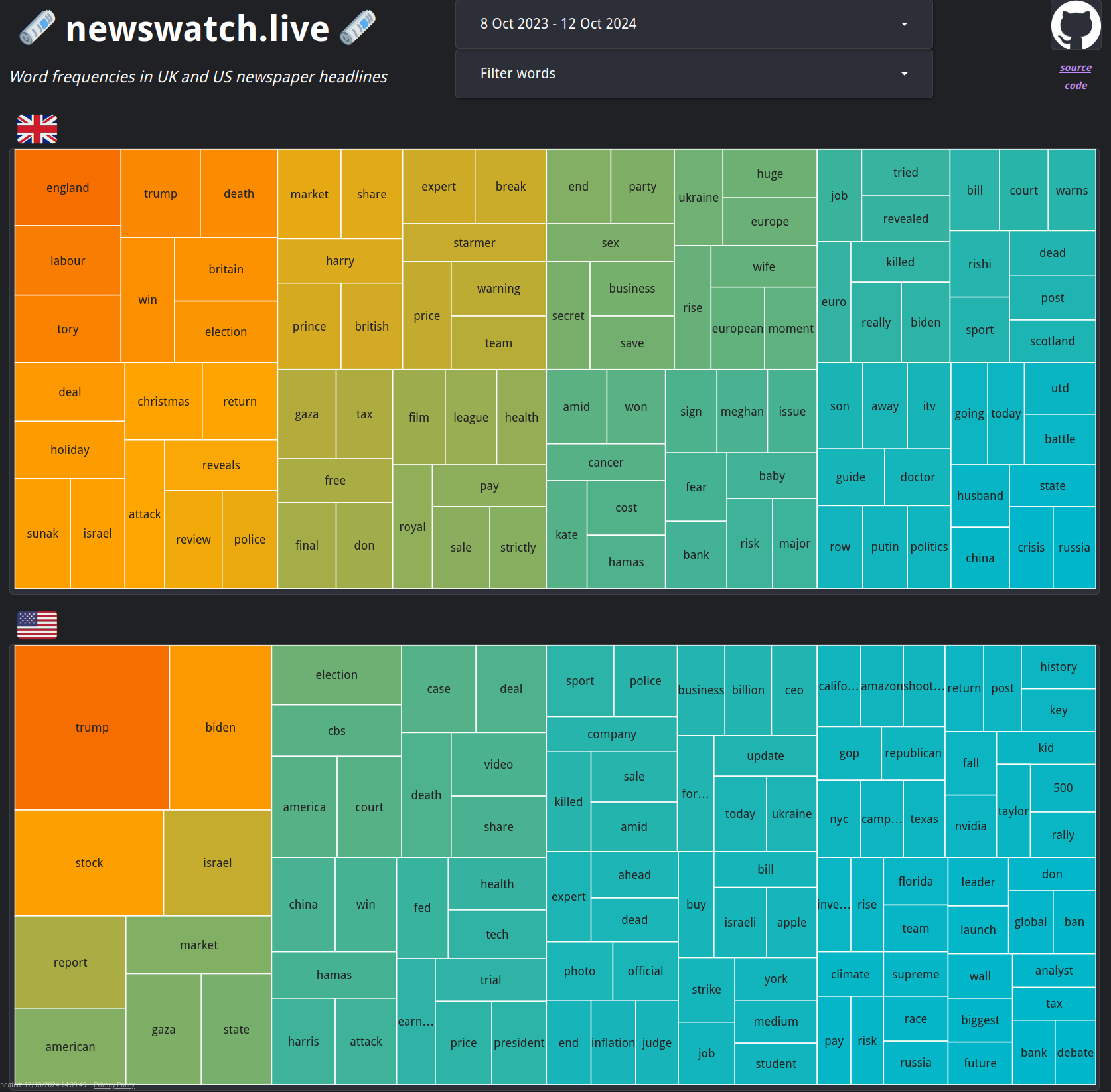The width and height of the screenshot is (1111, 1092).
Task: Click the 'scotland' tile in UK treemap
Action: coord(1052,341)
